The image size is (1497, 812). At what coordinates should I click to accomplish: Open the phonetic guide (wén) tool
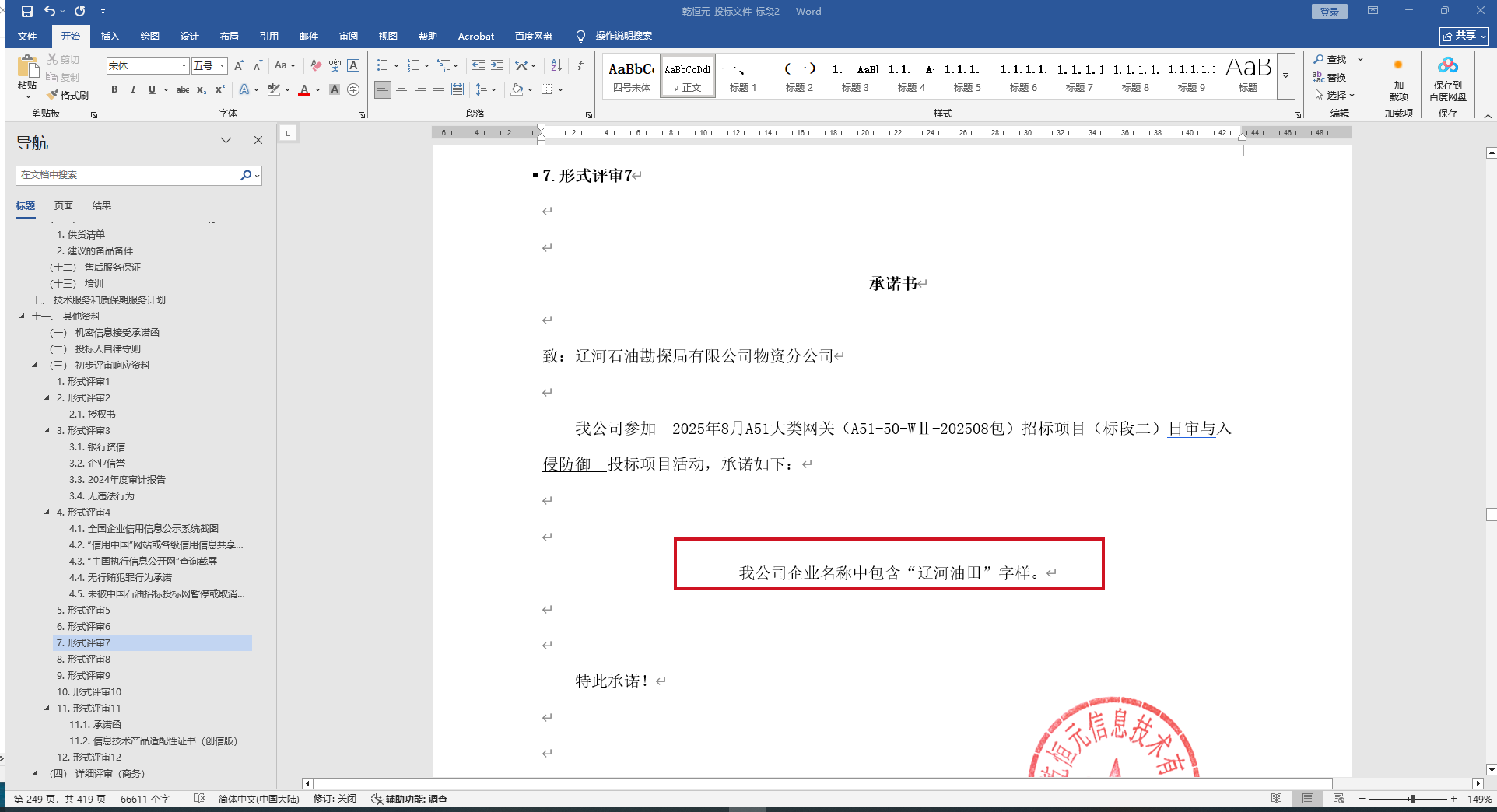pyautogui.click(x=335, y=66)
